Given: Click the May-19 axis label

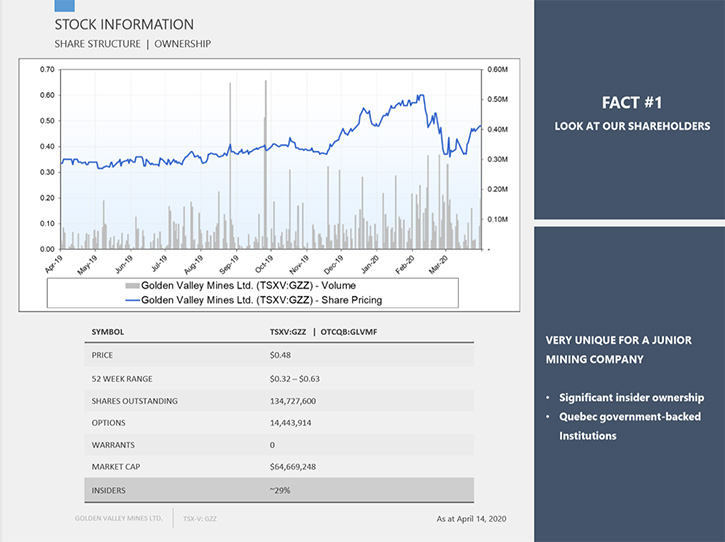Looking at the screenshot, I should pos(87,265).
